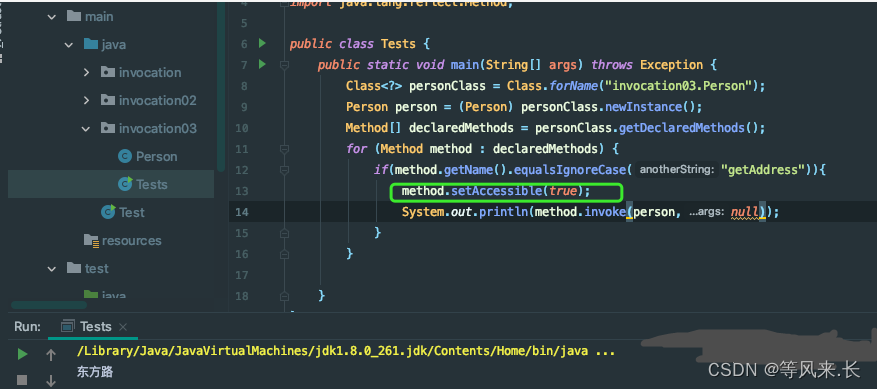Collapse the invocation03 package
Screen dimensions: 877x389
tap(86, 129)
